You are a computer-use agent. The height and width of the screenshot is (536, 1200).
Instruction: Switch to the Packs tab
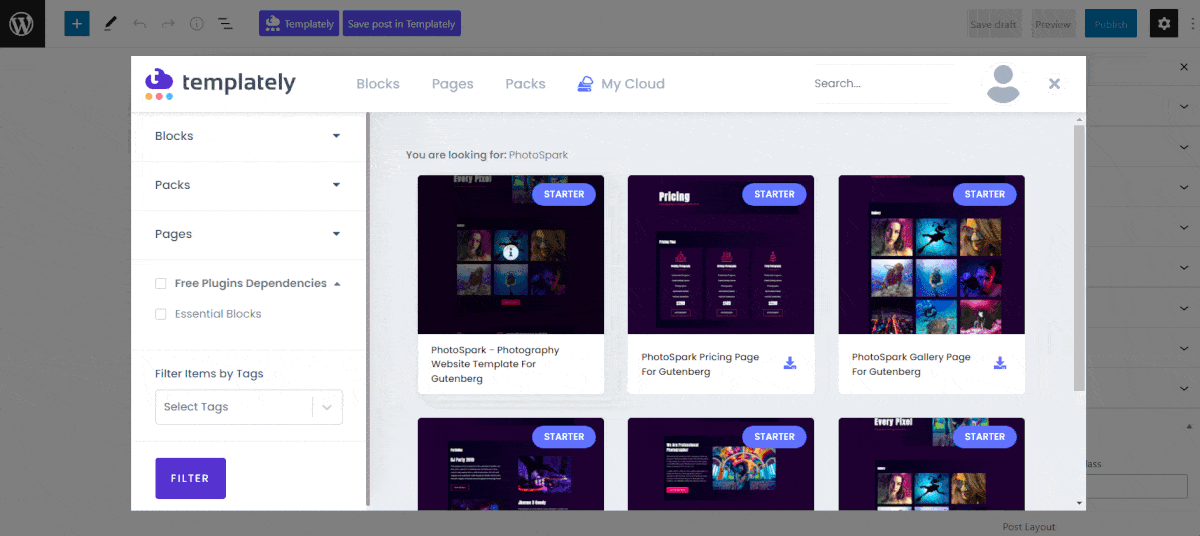(526, 84)
